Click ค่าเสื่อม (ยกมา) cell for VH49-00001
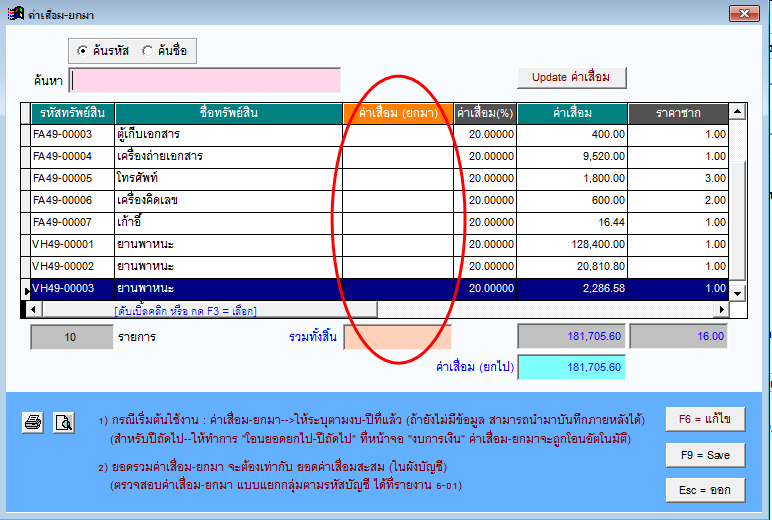This screenshot has height=520, width=772. click(398, 244)
